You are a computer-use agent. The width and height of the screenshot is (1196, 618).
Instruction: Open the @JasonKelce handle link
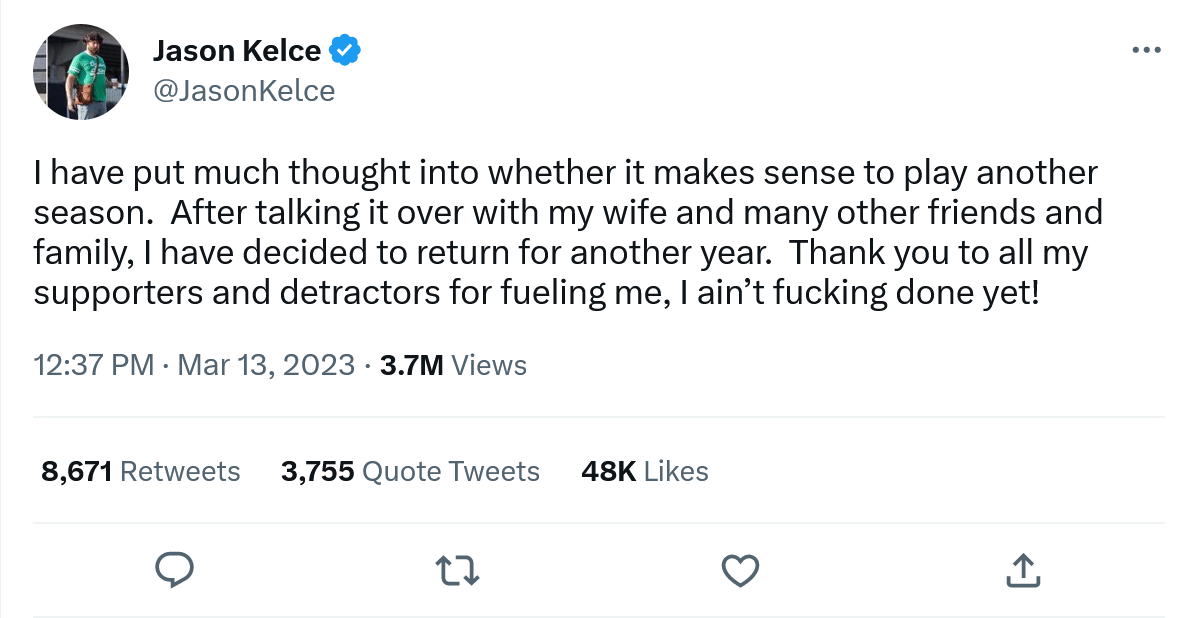coord(243,91)
